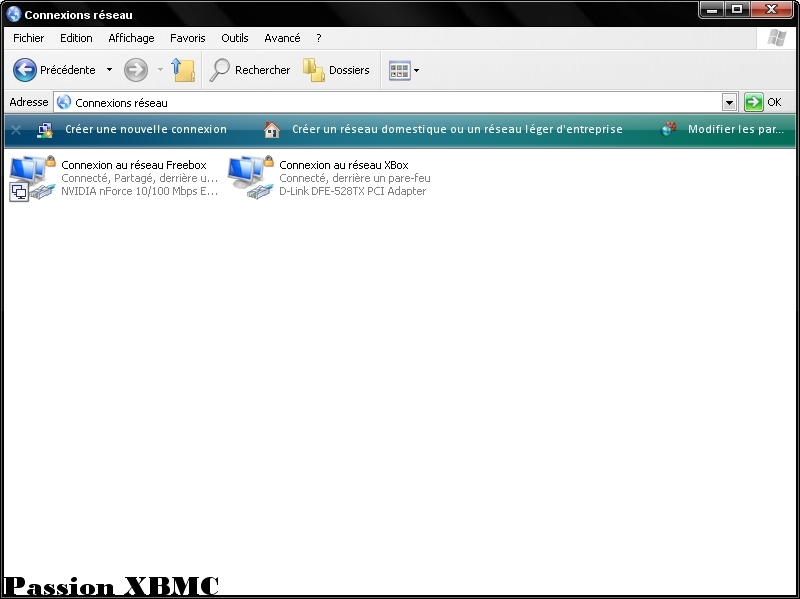The image size is (800, 599).
Task: Click the Connexions réseau title bar icon
Action: coord(14,14)
